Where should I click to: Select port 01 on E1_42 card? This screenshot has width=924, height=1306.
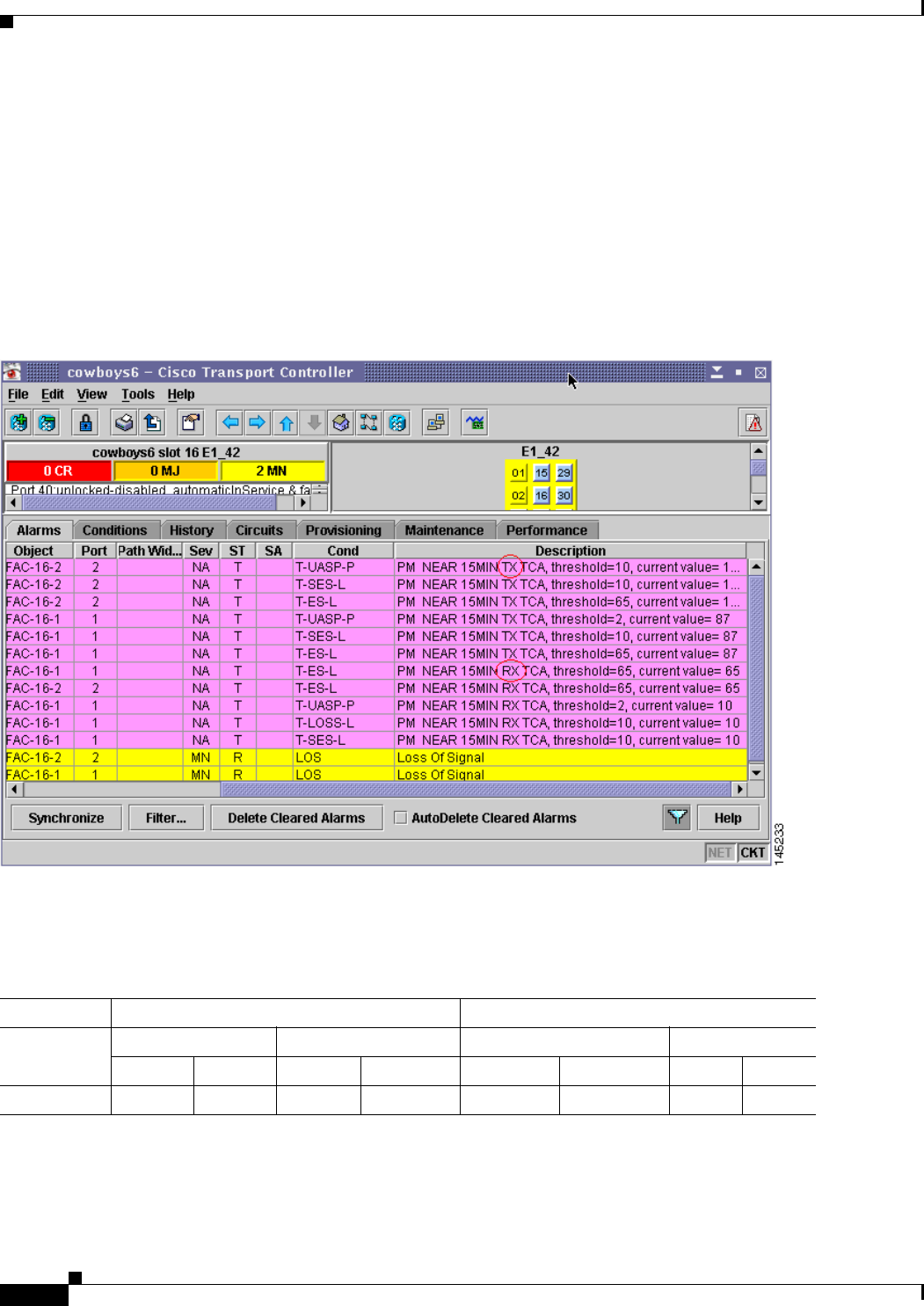click(518, 473)
